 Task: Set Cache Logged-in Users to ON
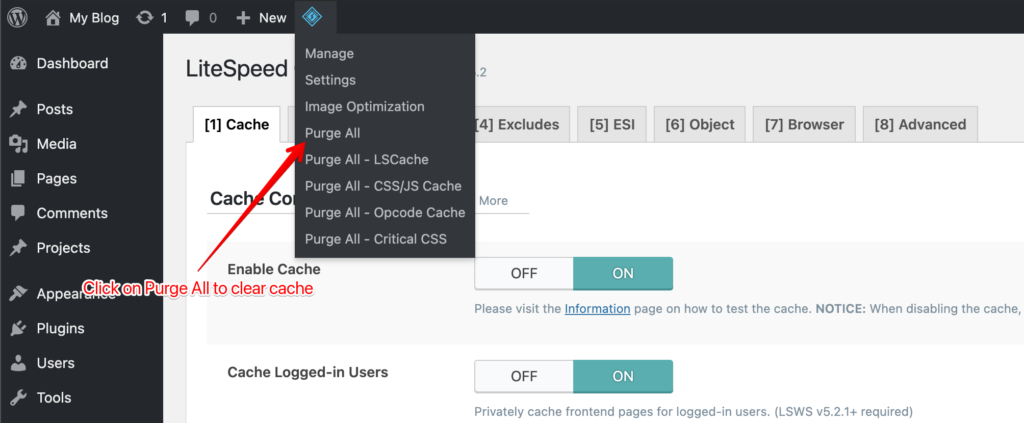point(623,376)
